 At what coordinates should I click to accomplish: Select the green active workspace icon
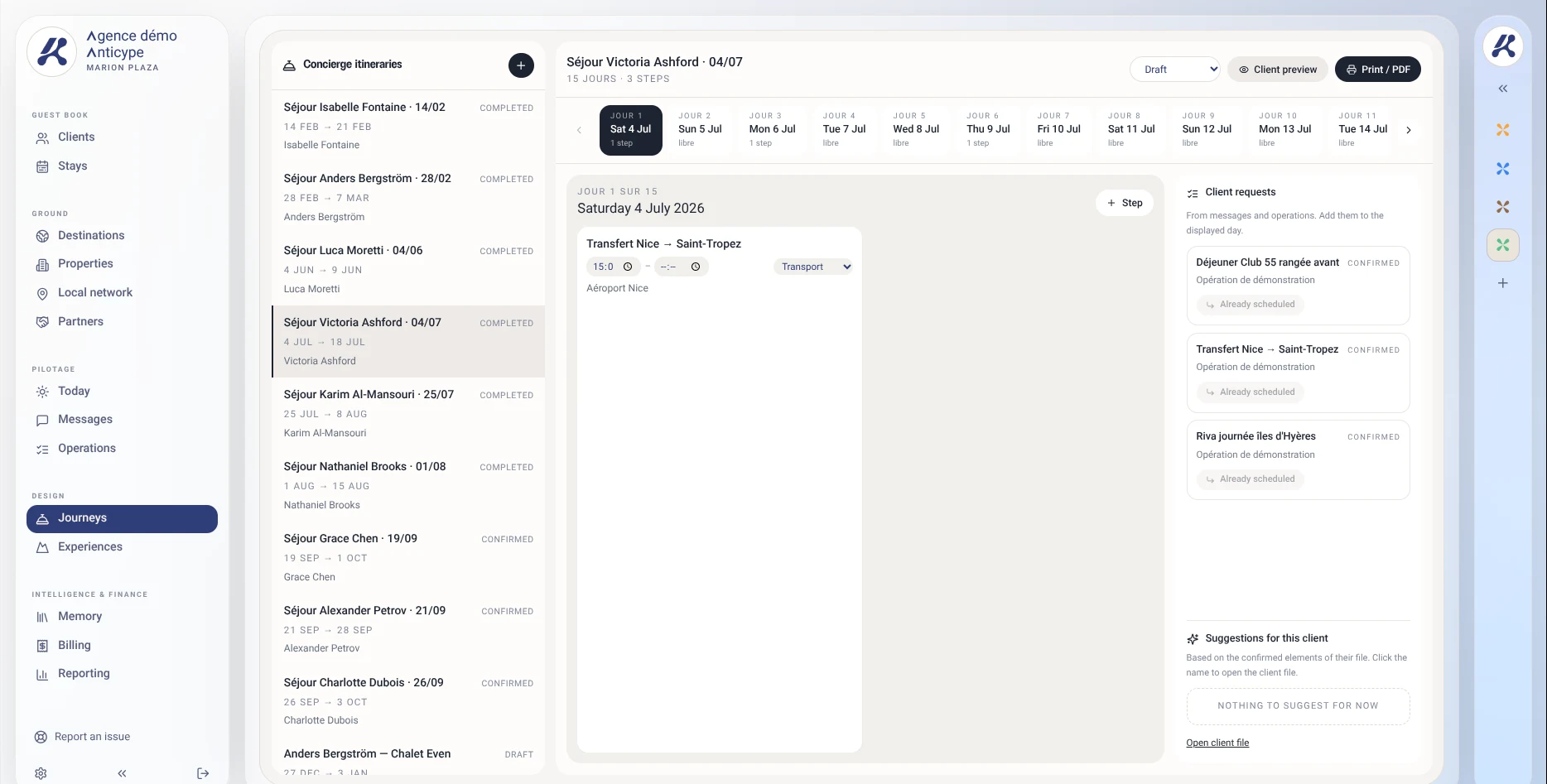pos(1503,245)
